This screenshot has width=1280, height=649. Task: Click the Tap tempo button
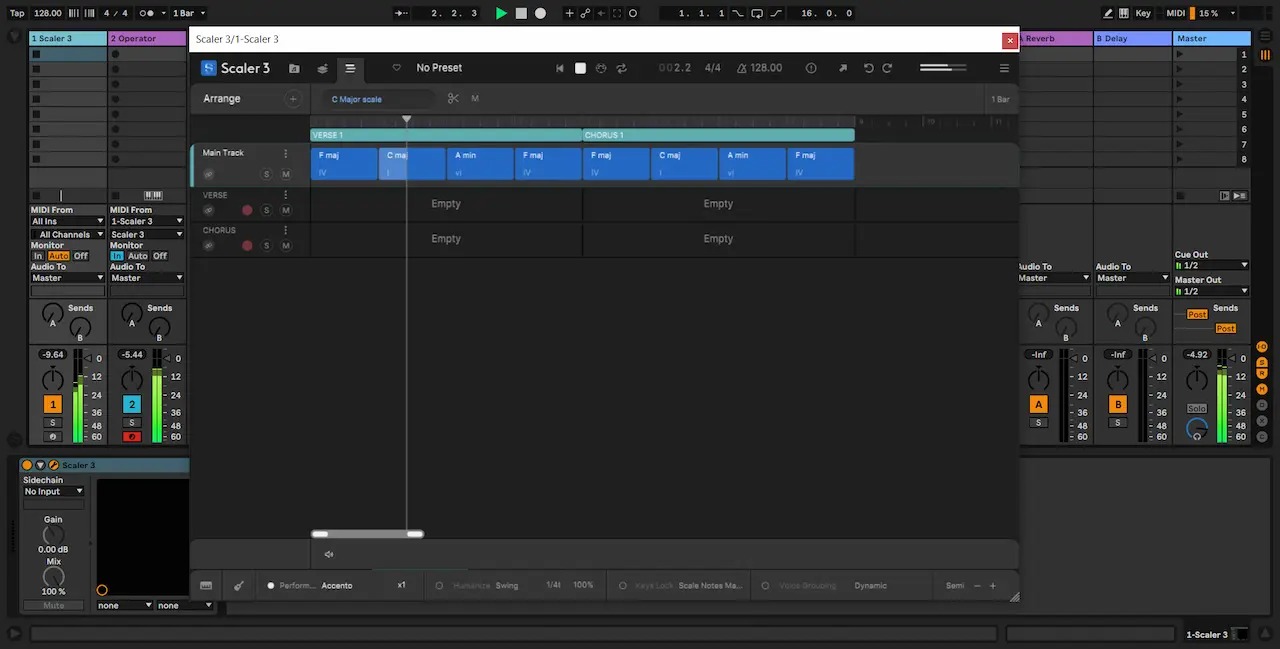[17, 13]
